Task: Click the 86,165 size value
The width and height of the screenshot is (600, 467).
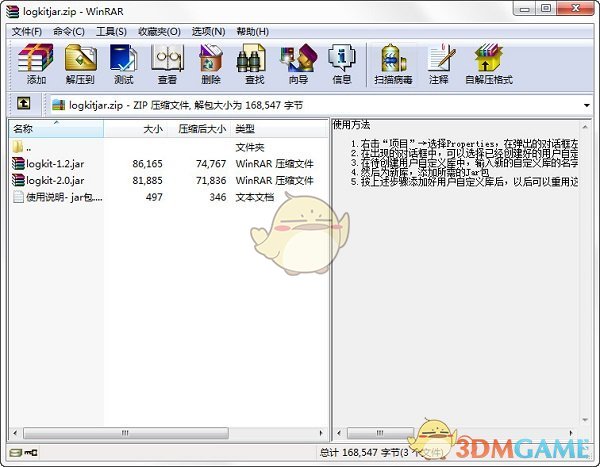Action: pos(147,164)
